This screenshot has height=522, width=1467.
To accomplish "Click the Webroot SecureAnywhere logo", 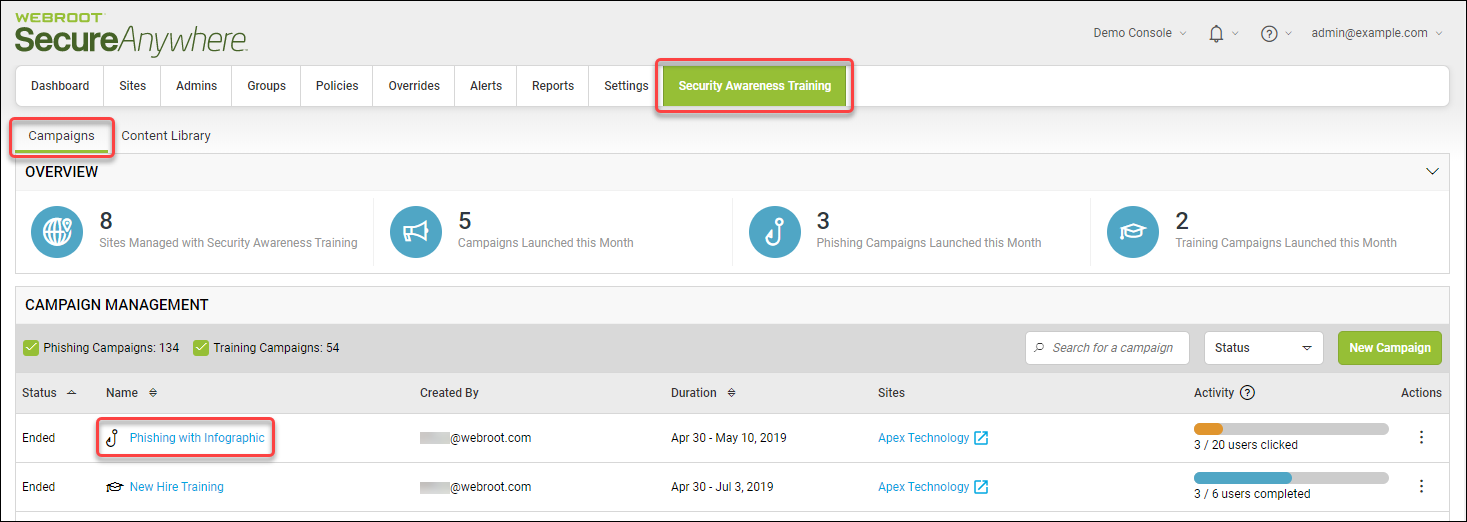I will pyautogui.click(x=131, y=34).
